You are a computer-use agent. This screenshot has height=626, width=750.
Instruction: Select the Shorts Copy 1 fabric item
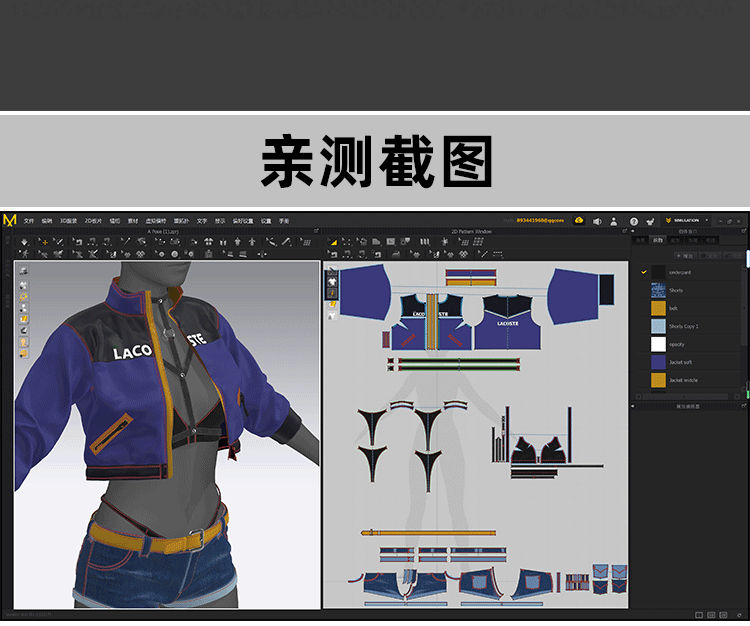(x=684, y=326)
